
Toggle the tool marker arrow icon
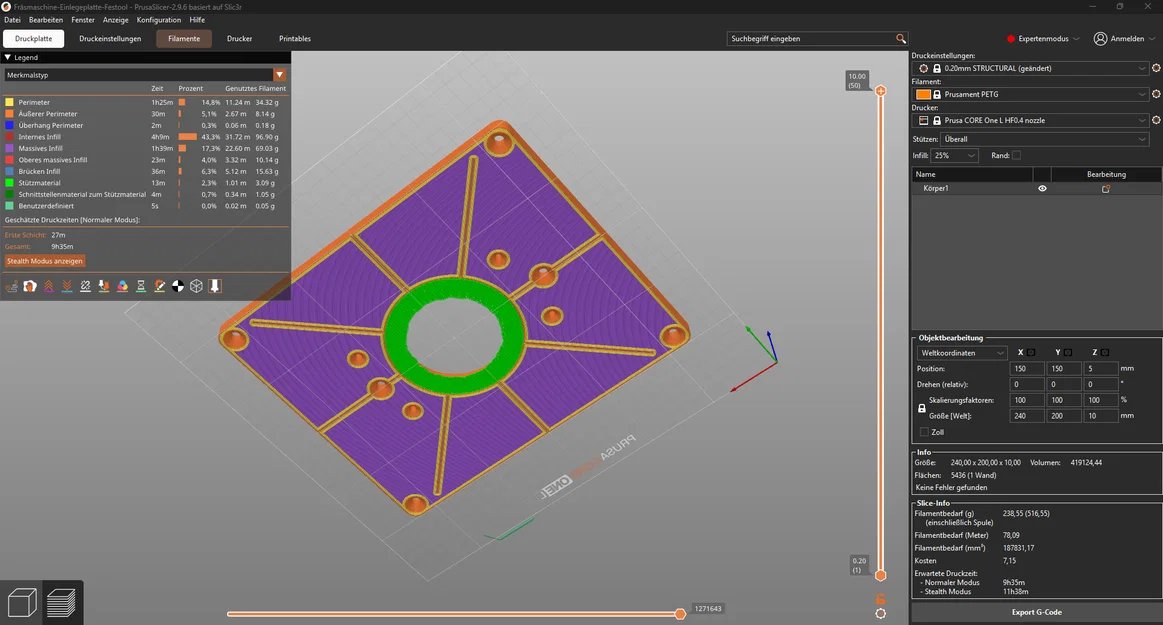pos(215,286)
